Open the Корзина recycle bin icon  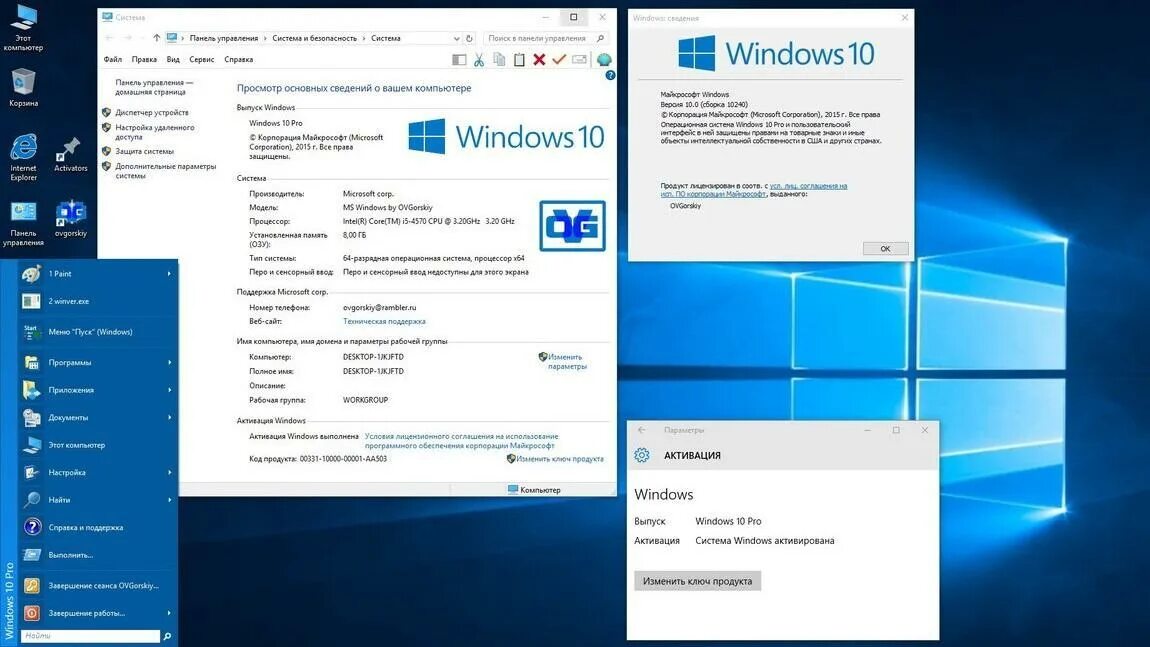[23, 87]
